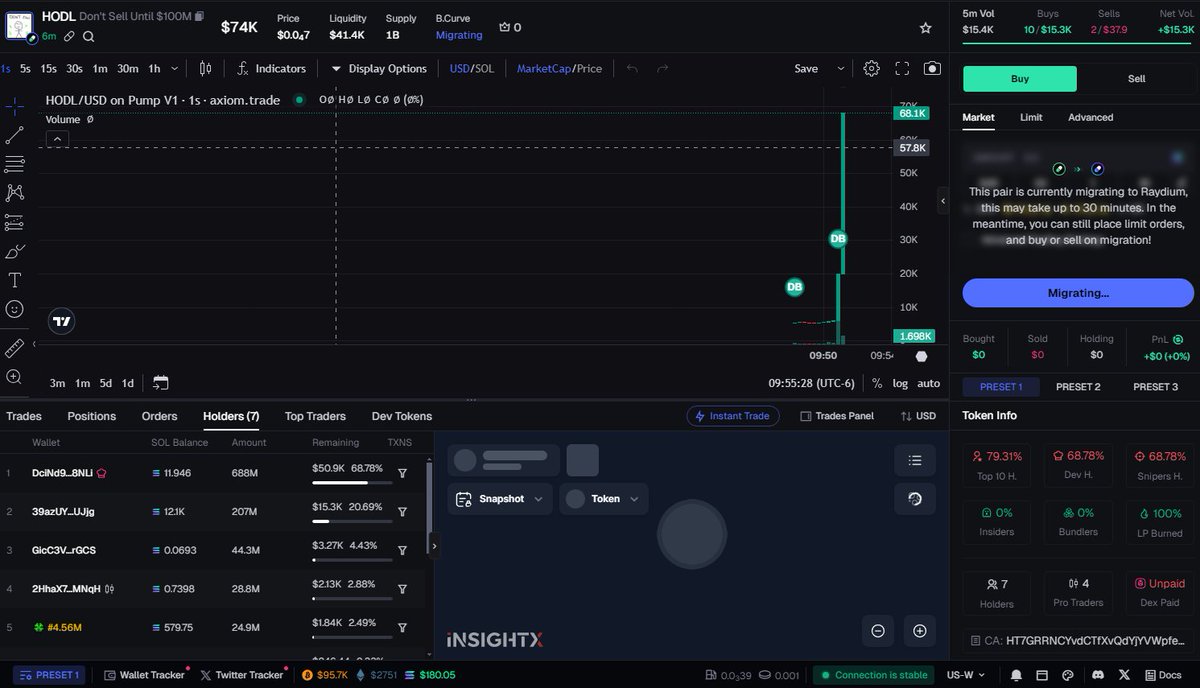Open the theme color palette icon
1200x688 pixels.
1067,675
